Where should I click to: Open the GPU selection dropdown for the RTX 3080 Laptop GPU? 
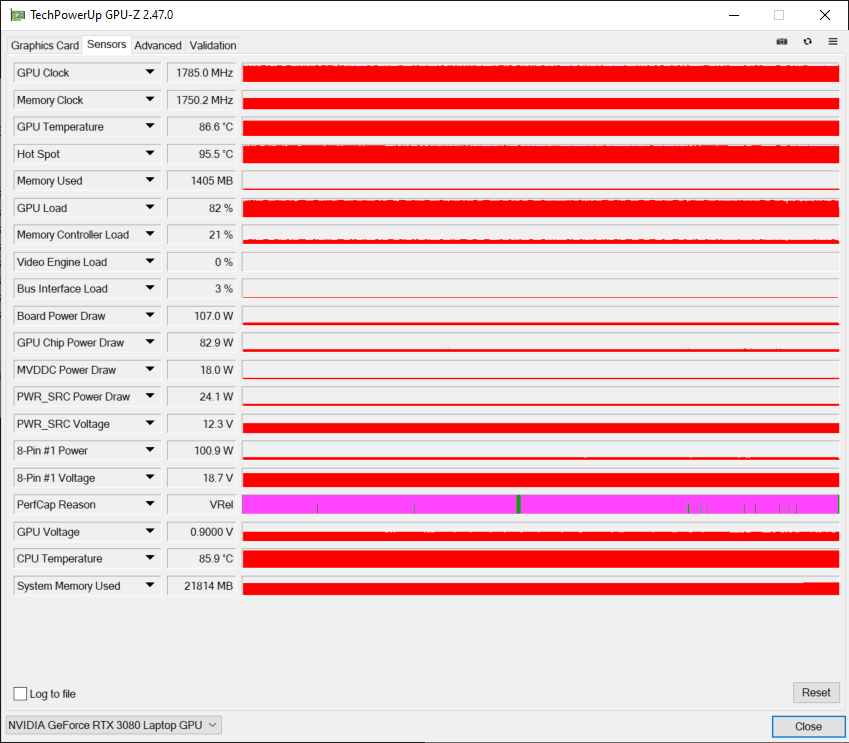coord(113,725)
